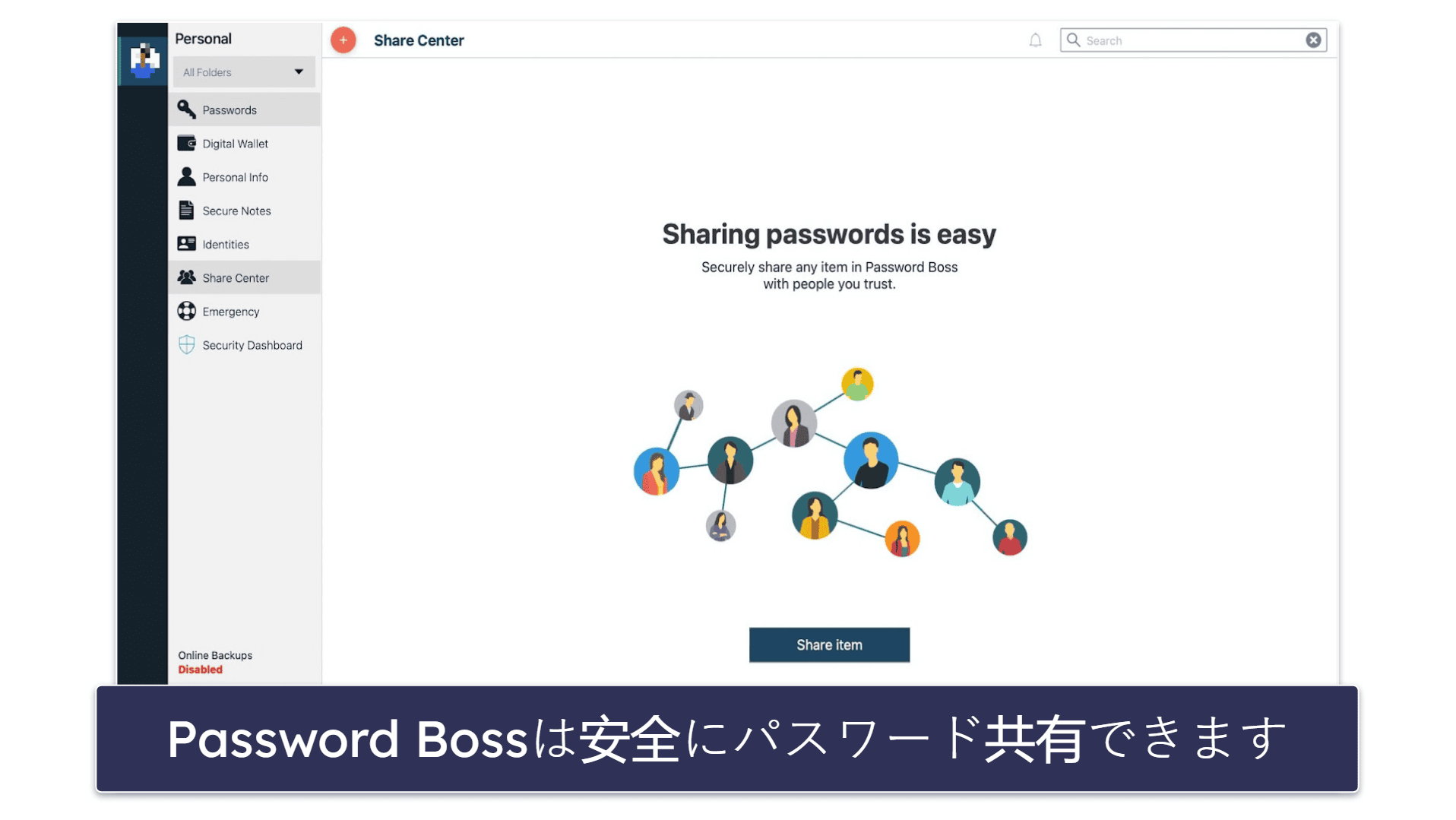
Task: Click the Share item button
Action: click(x=828, y=644)
